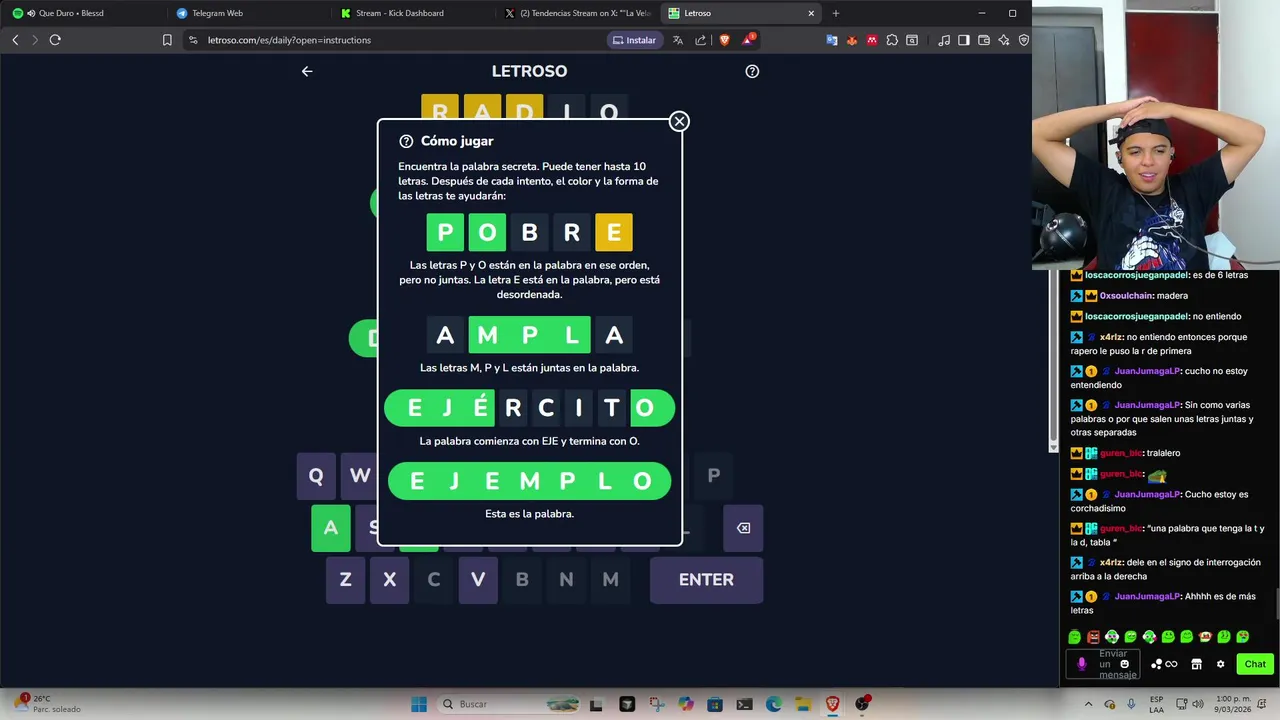Click the green EJEMPLO example word

pyautogui.click(x=529, y=481)
